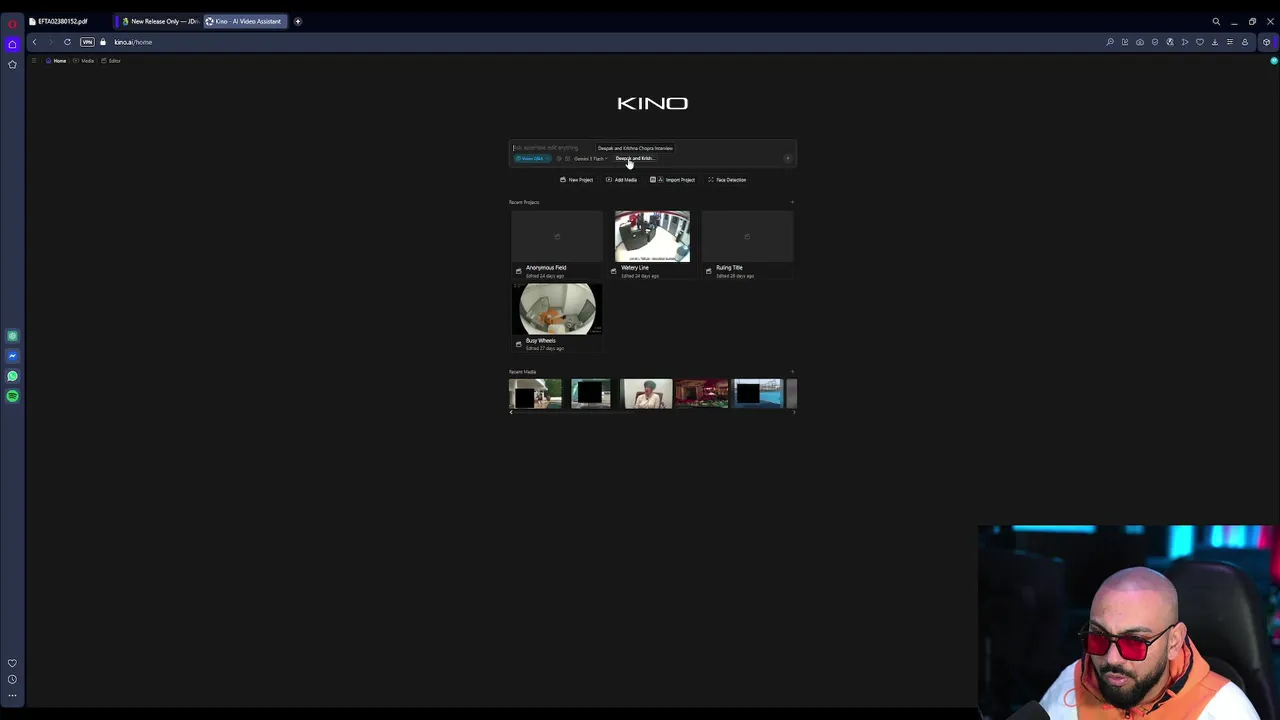Viewport: 1280px width, 720px height.
Task: Open the profile account icon in toolbar
Action: 1245,42
